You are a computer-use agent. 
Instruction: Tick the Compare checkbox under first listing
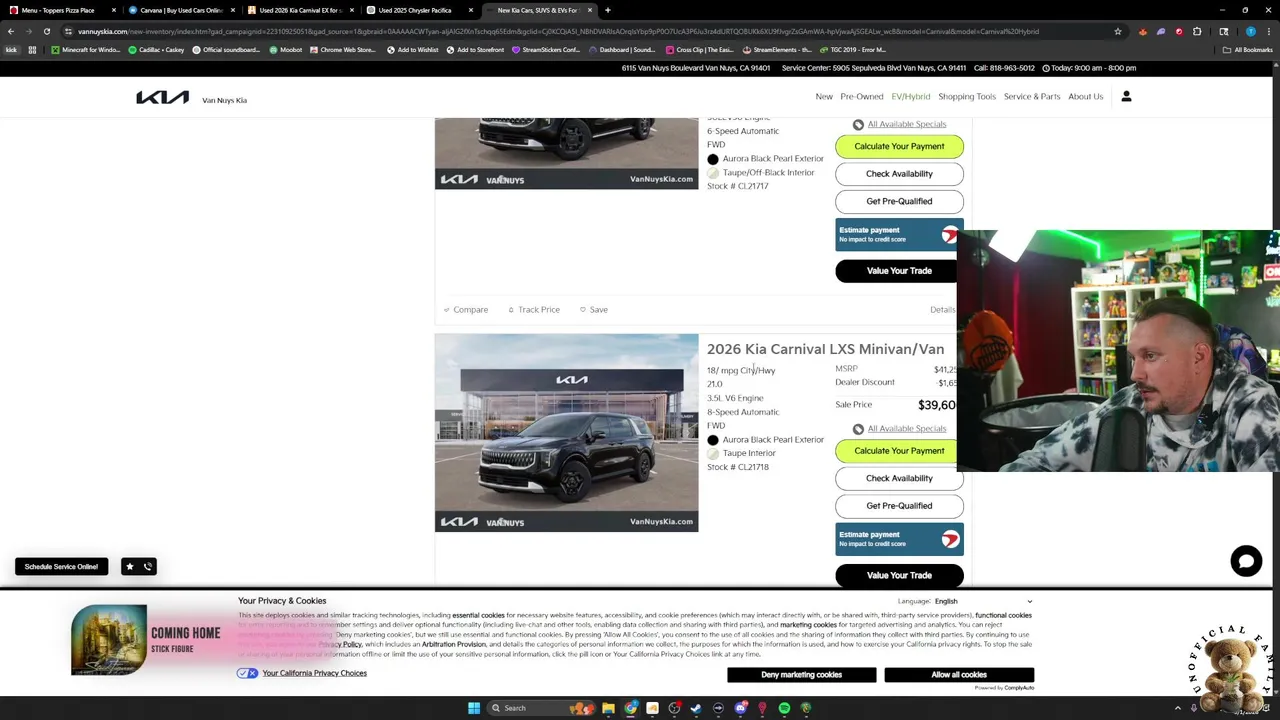447,310
